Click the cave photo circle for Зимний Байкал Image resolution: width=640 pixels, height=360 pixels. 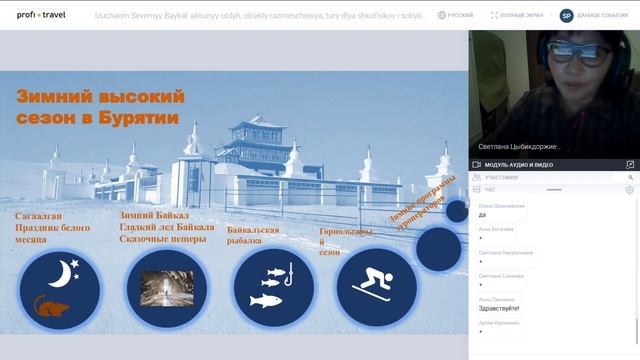pyautogui.click(x=167, y=288)
